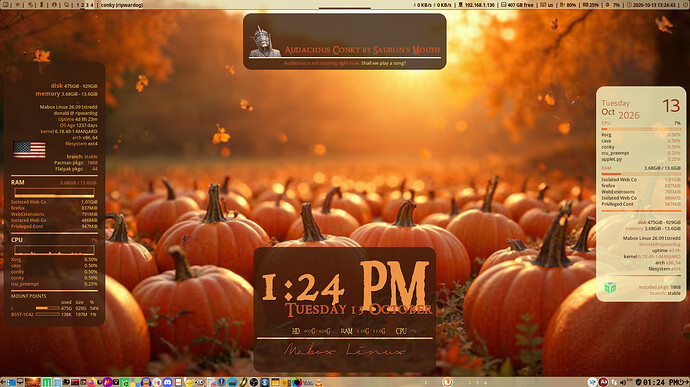
Task: Open VLC media player cone icon
Action: point(319,382)
